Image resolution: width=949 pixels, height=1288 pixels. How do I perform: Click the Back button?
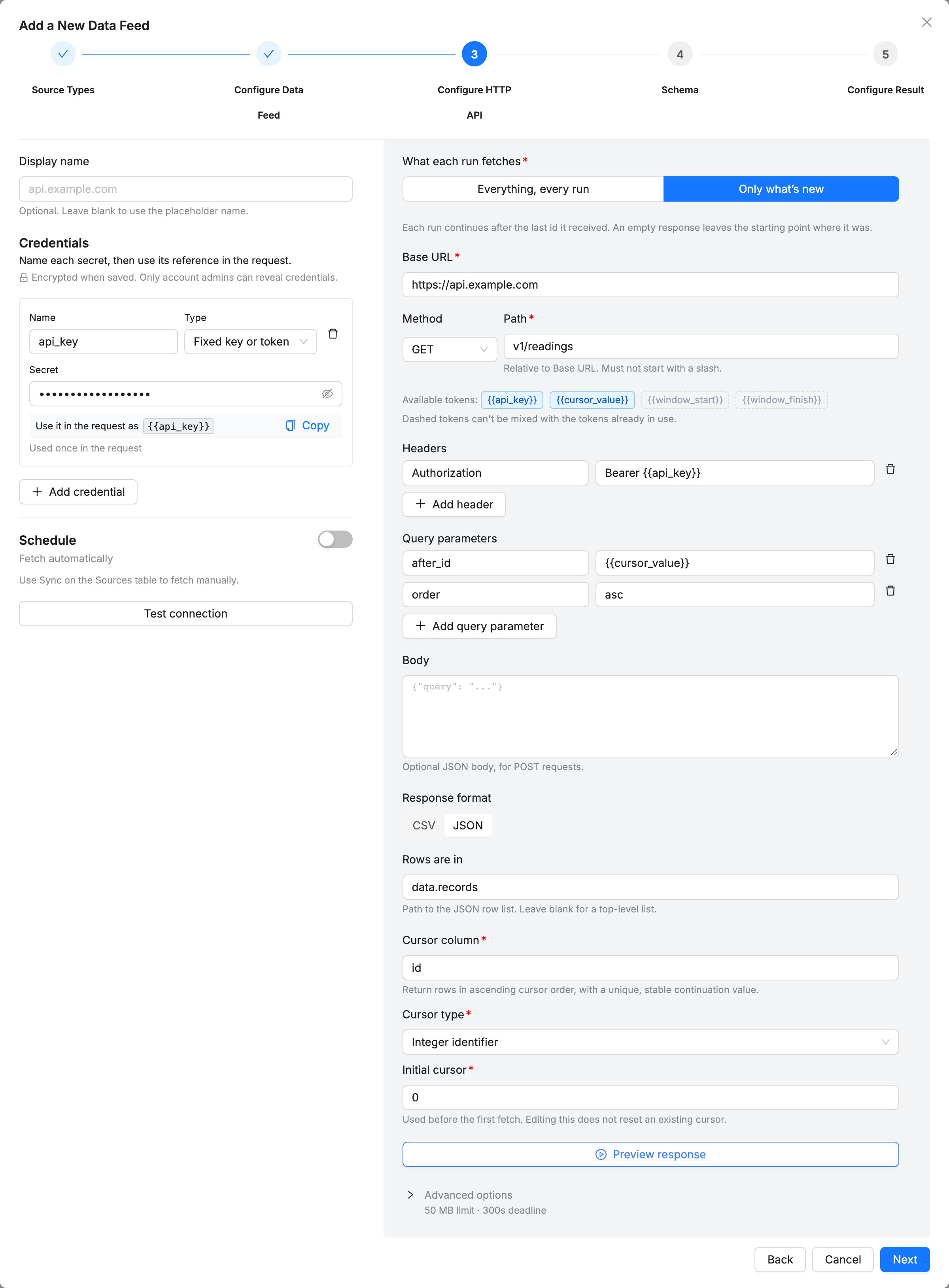[779, 1259]
